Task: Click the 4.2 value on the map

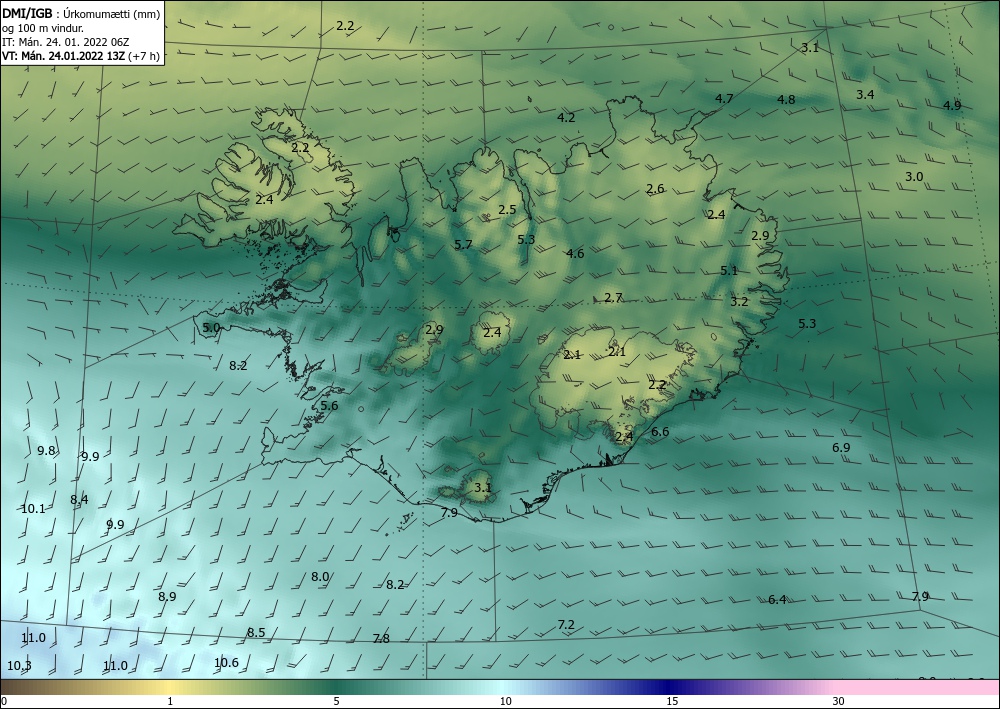Action: [566, 117]
